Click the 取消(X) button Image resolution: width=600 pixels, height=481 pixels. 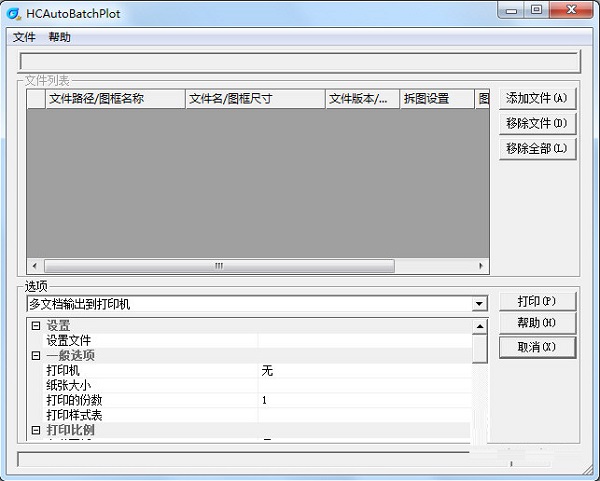tap(537, 347)
